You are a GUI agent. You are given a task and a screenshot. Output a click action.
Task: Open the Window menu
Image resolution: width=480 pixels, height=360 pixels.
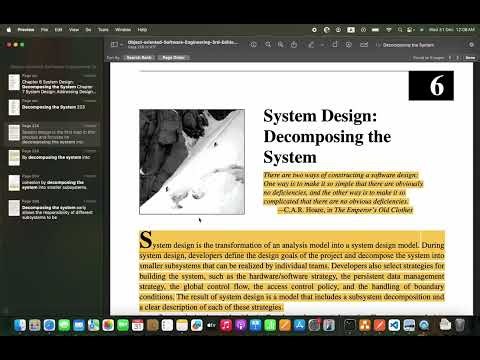123,30
